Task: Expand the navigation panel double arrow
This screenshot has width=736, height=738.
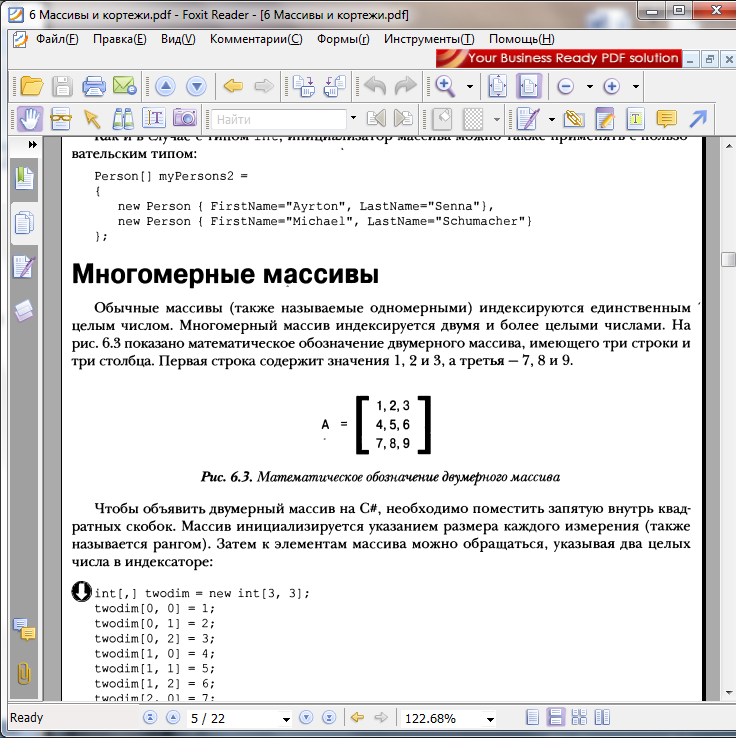Action: [x=32, y=144]
